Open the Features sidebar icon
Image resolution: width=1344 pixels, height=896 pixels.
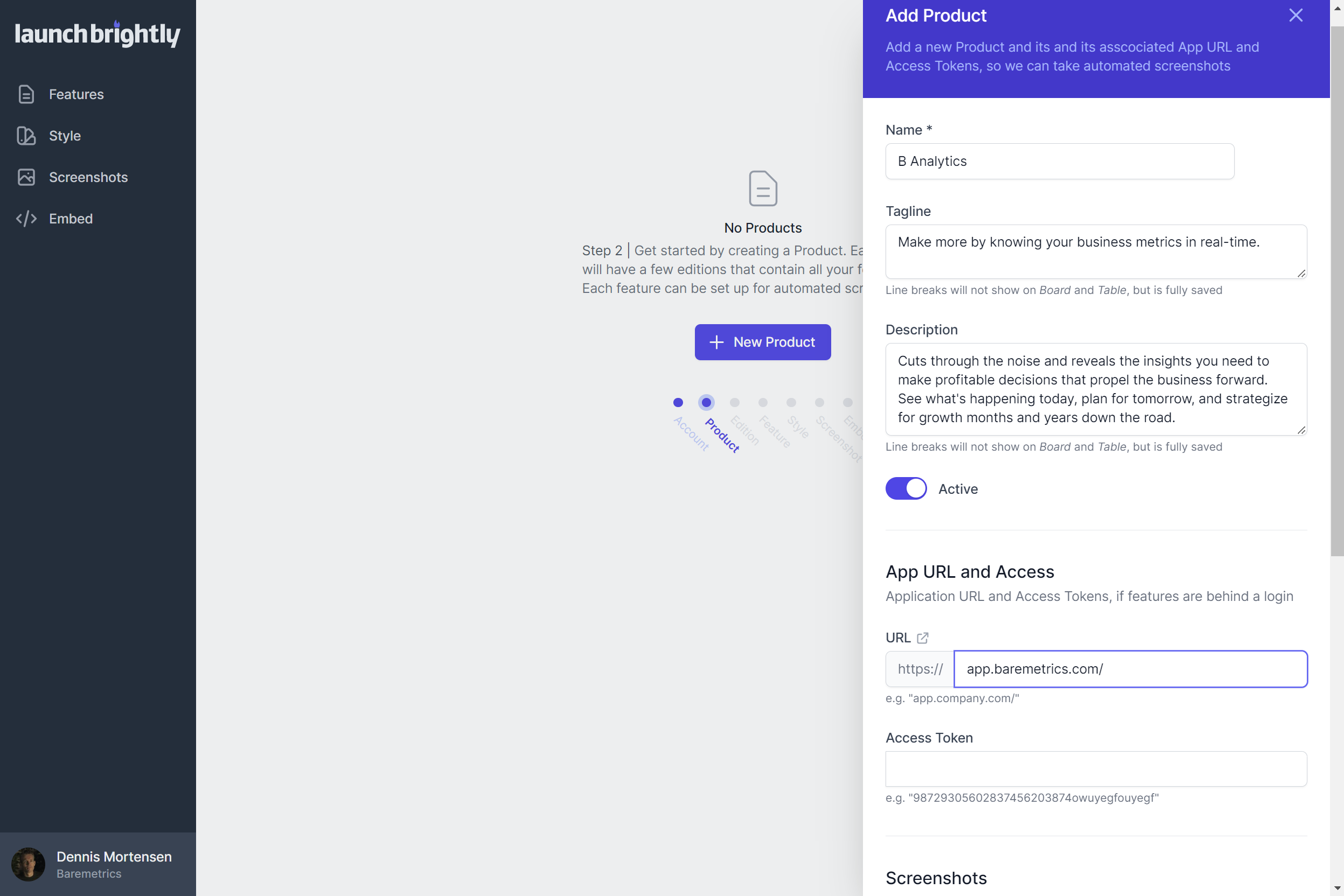(26, 94)
